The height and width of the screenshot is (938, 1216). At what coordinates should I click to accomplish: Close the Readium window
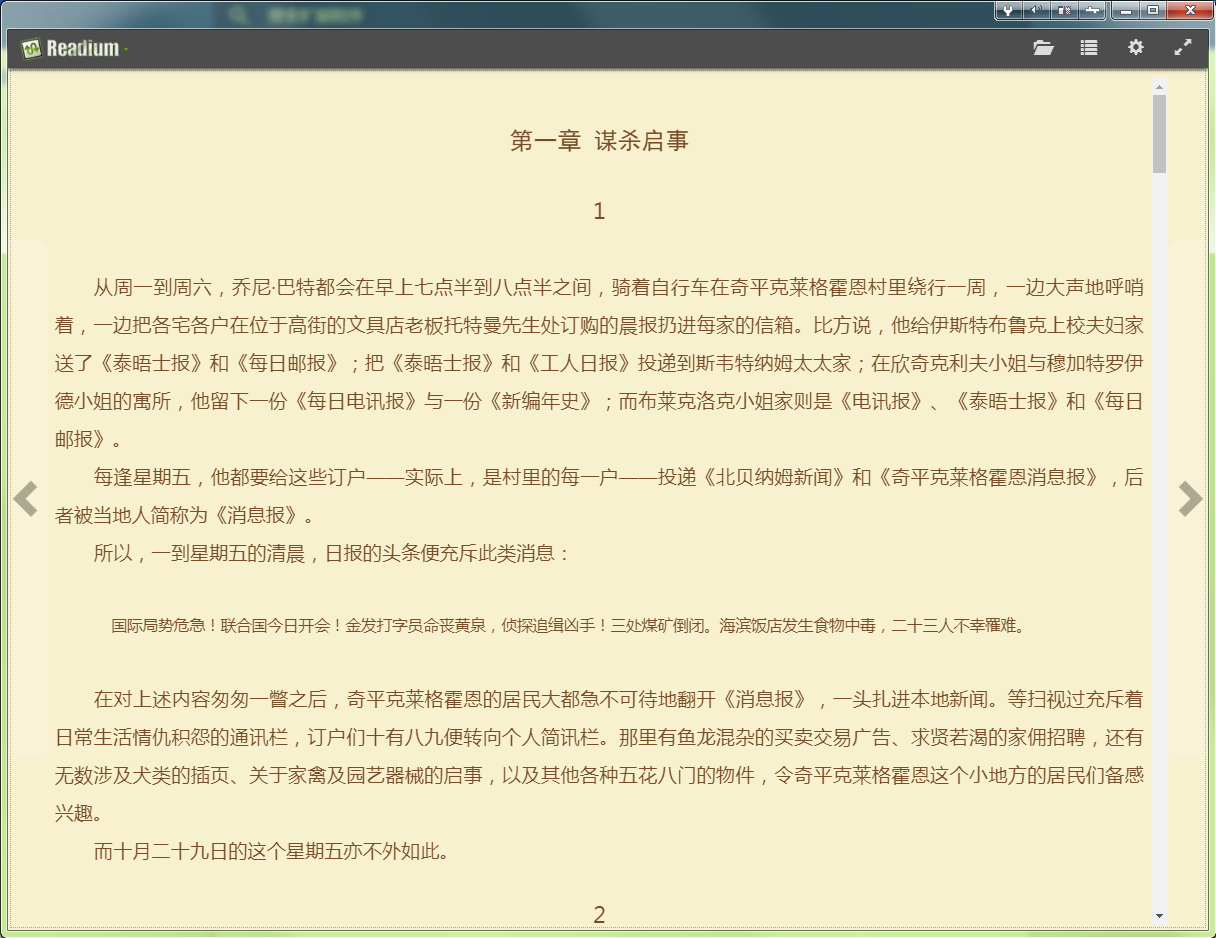(x=1189, y=10)
